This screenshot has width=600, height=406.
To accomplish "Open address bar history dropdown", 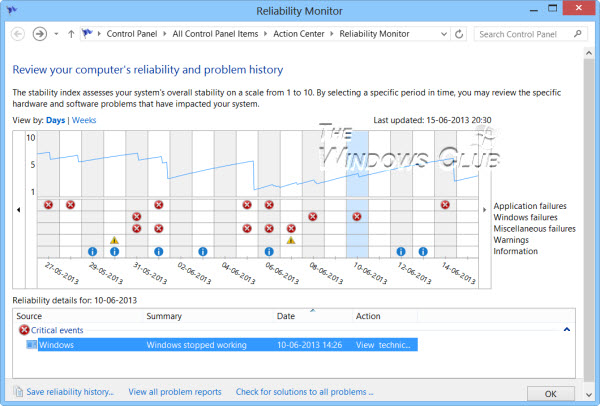I will point(444,34).
